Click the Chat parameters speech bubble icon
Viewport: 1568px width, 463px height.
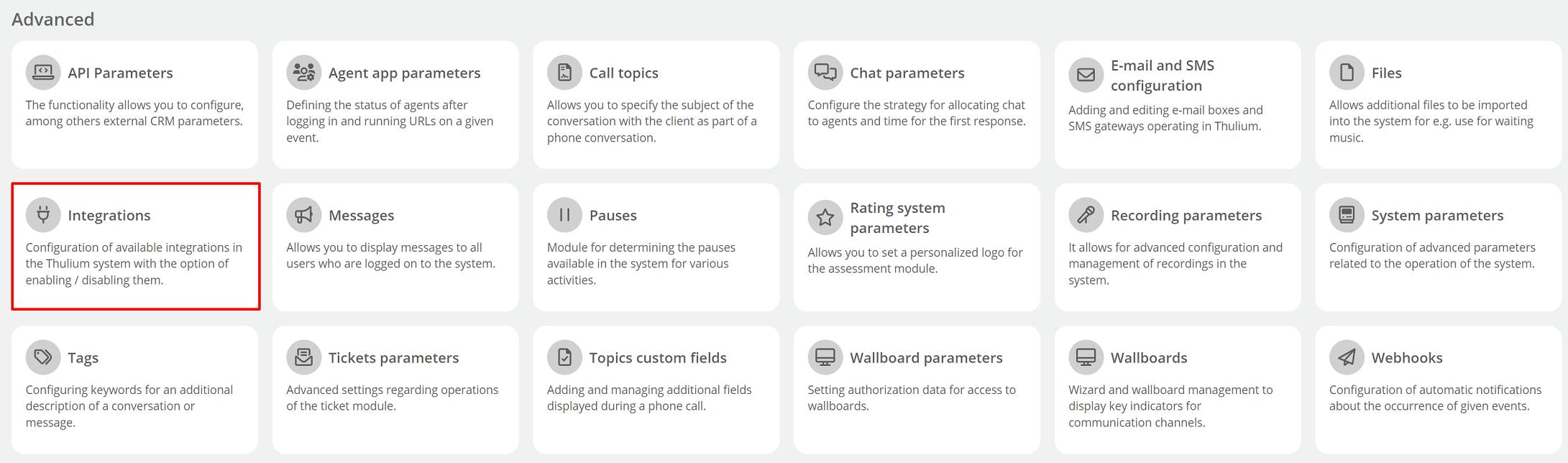coord(825,73)
